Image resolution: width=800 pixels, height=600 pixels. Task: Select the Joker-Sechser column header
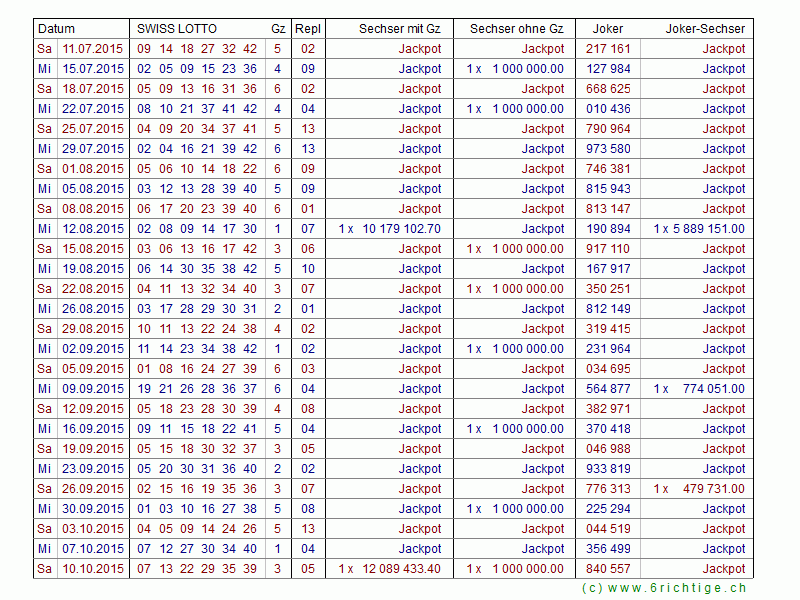pos(705,29)
